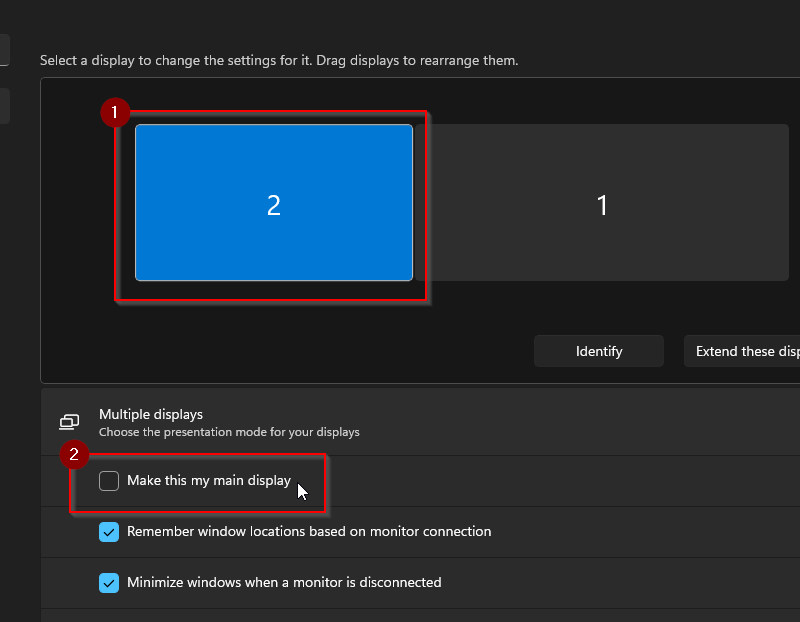Click 'Choose the presentation mode' subtitle
The height and width of the screenshot is (622, 800).
tap(228, 433)
